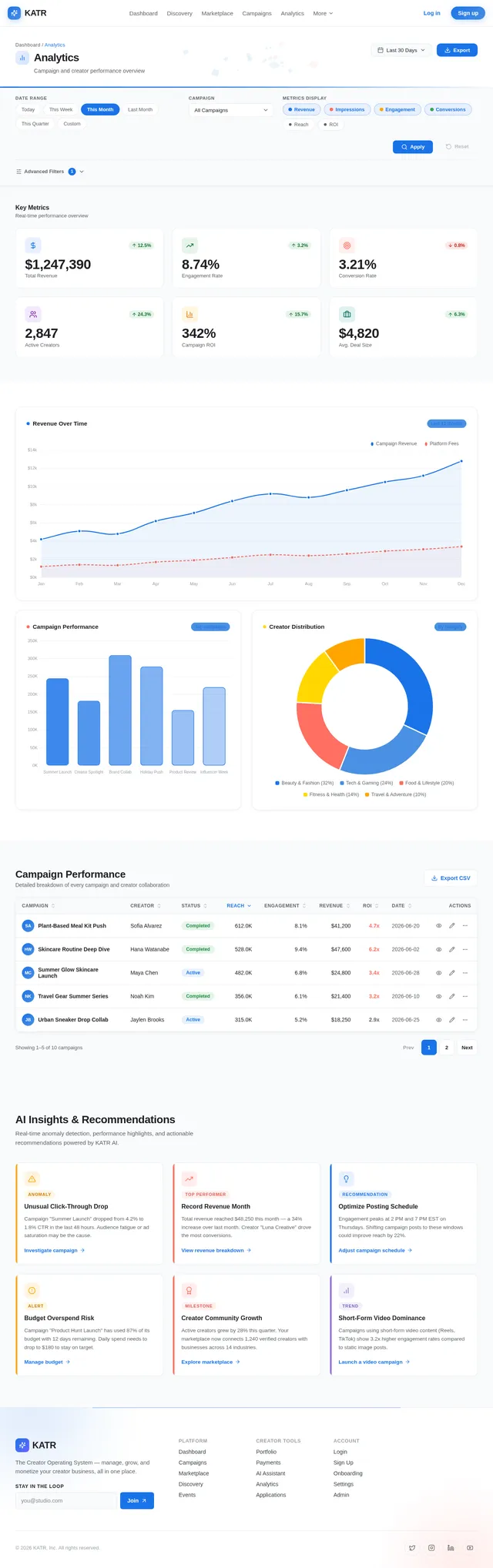Select the This Quarter date range
Viewport: 493px width, 1568px height.
tap(35, 124)
